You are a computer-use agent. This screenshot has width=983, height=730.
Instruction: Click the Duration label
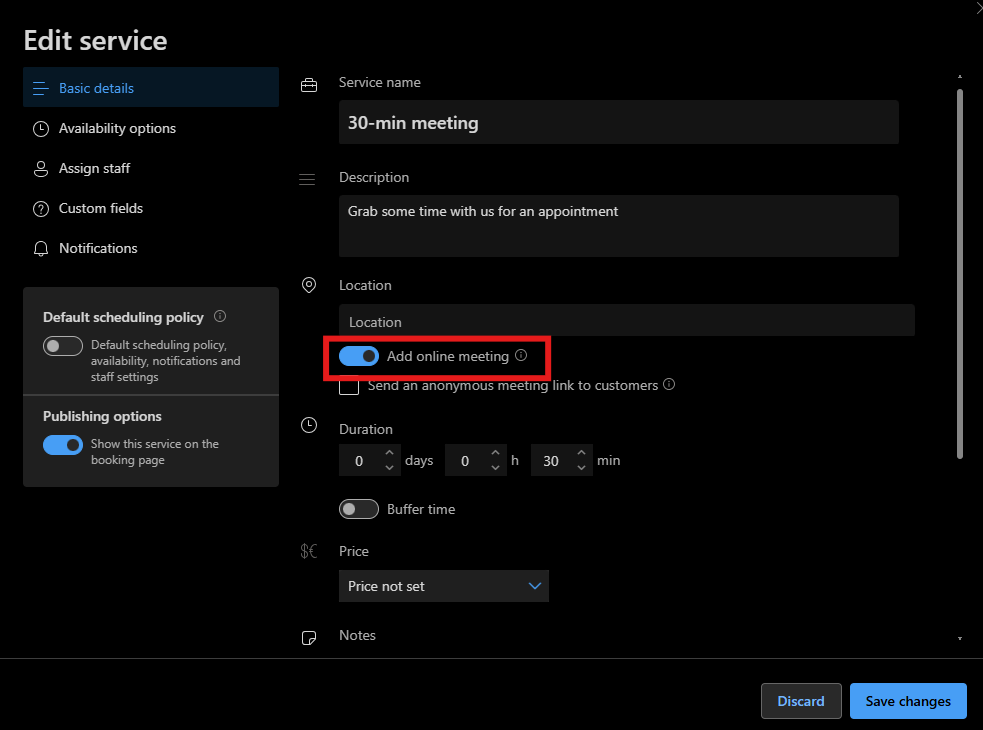pos(365,430)
